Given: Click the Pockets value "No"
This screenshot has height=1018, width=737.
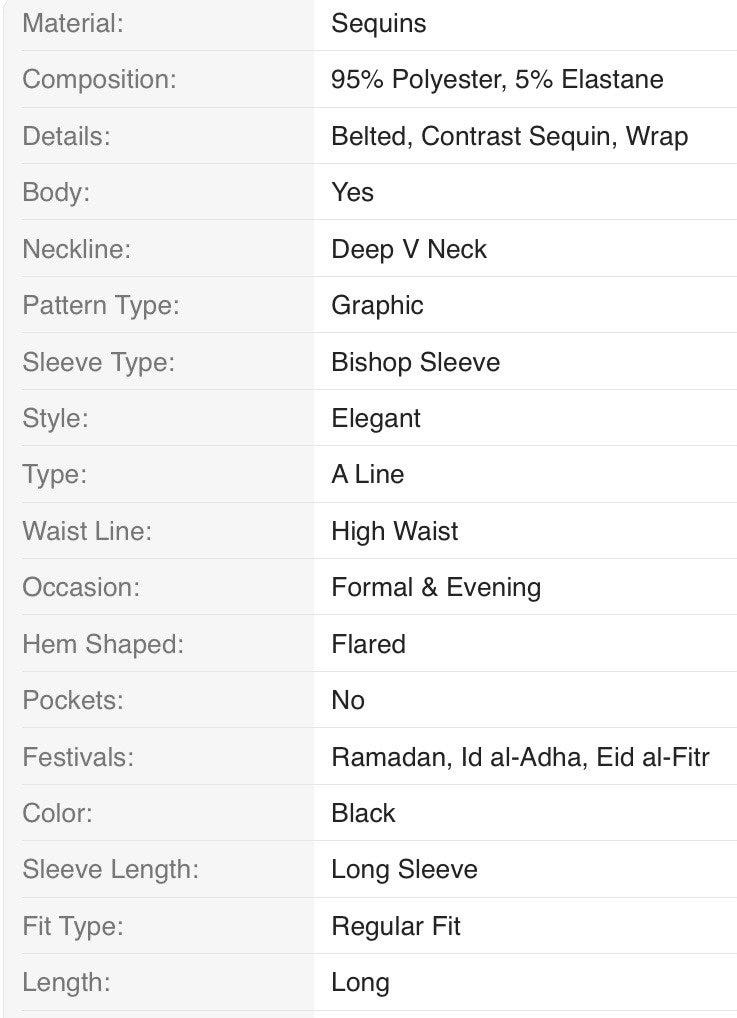Looking at the screenshot, I should pyautogui.click(x=348, y=700).
